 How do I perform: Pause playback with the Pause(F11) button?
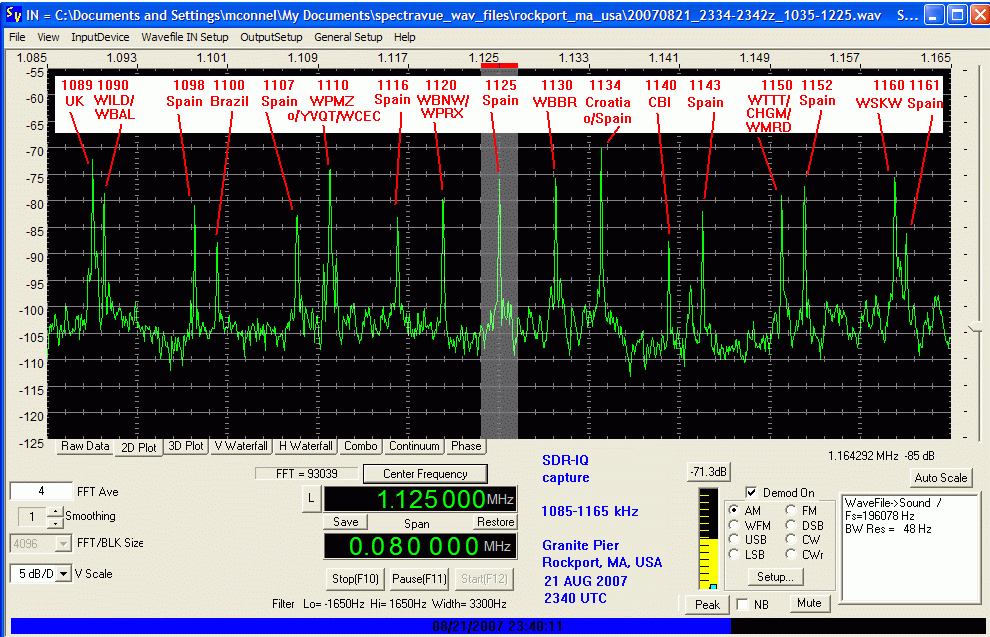(419, 579)
